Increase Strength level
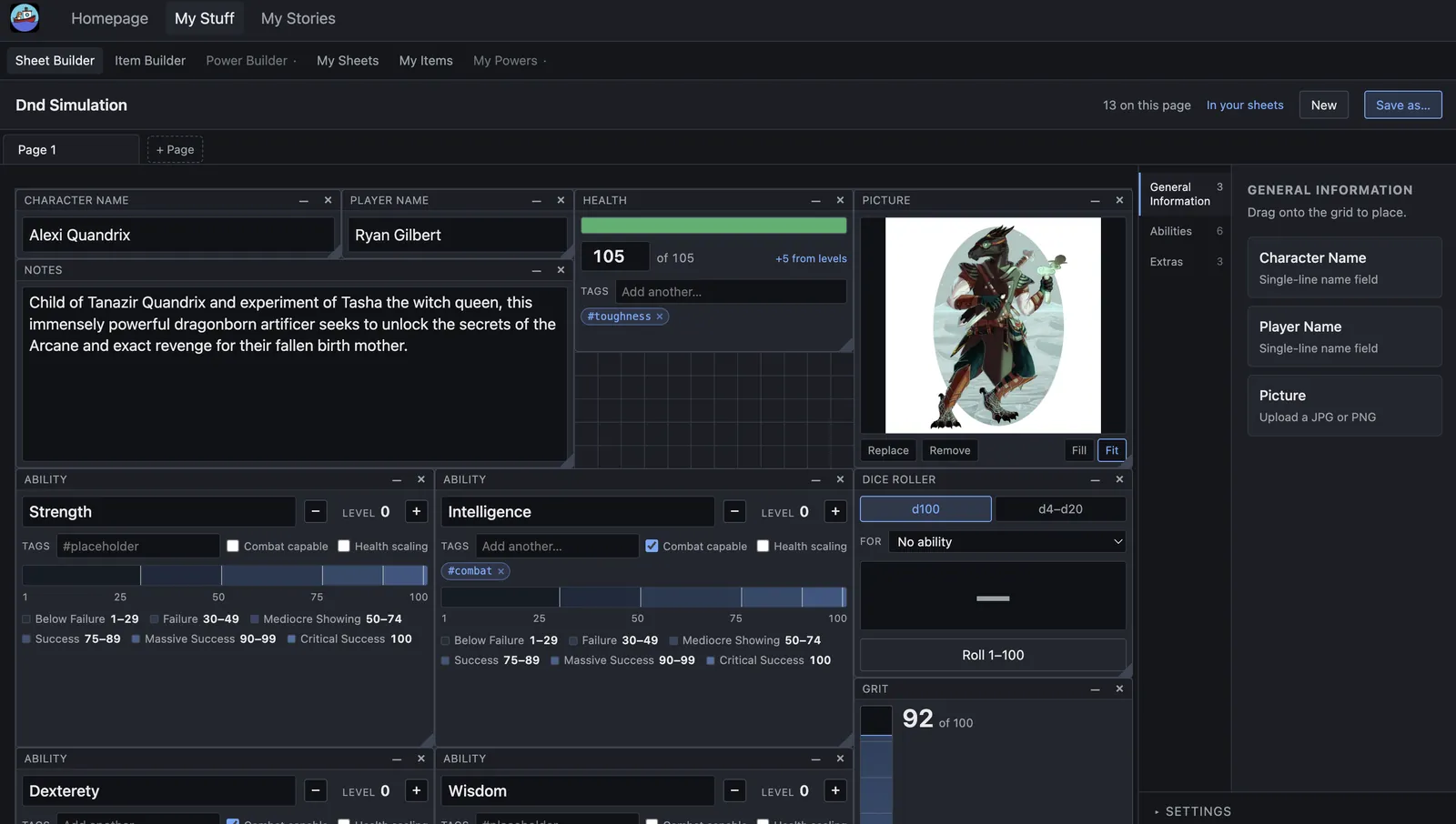1456x824 pixels. click(x=417, y=511)
